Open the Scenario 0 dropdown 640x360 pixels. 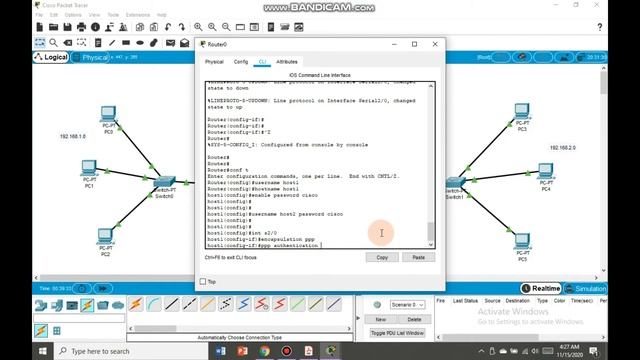(407, 304)
